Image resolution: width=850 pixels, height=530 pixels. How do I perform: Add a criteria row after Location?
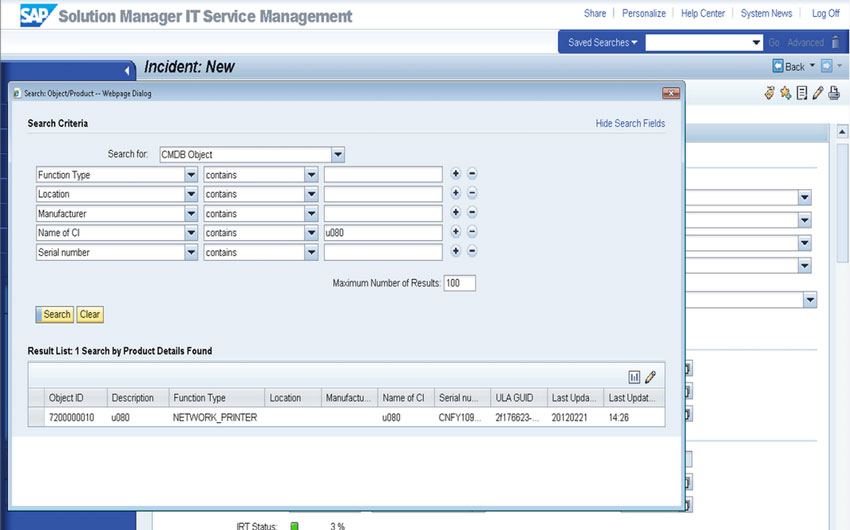455,193
